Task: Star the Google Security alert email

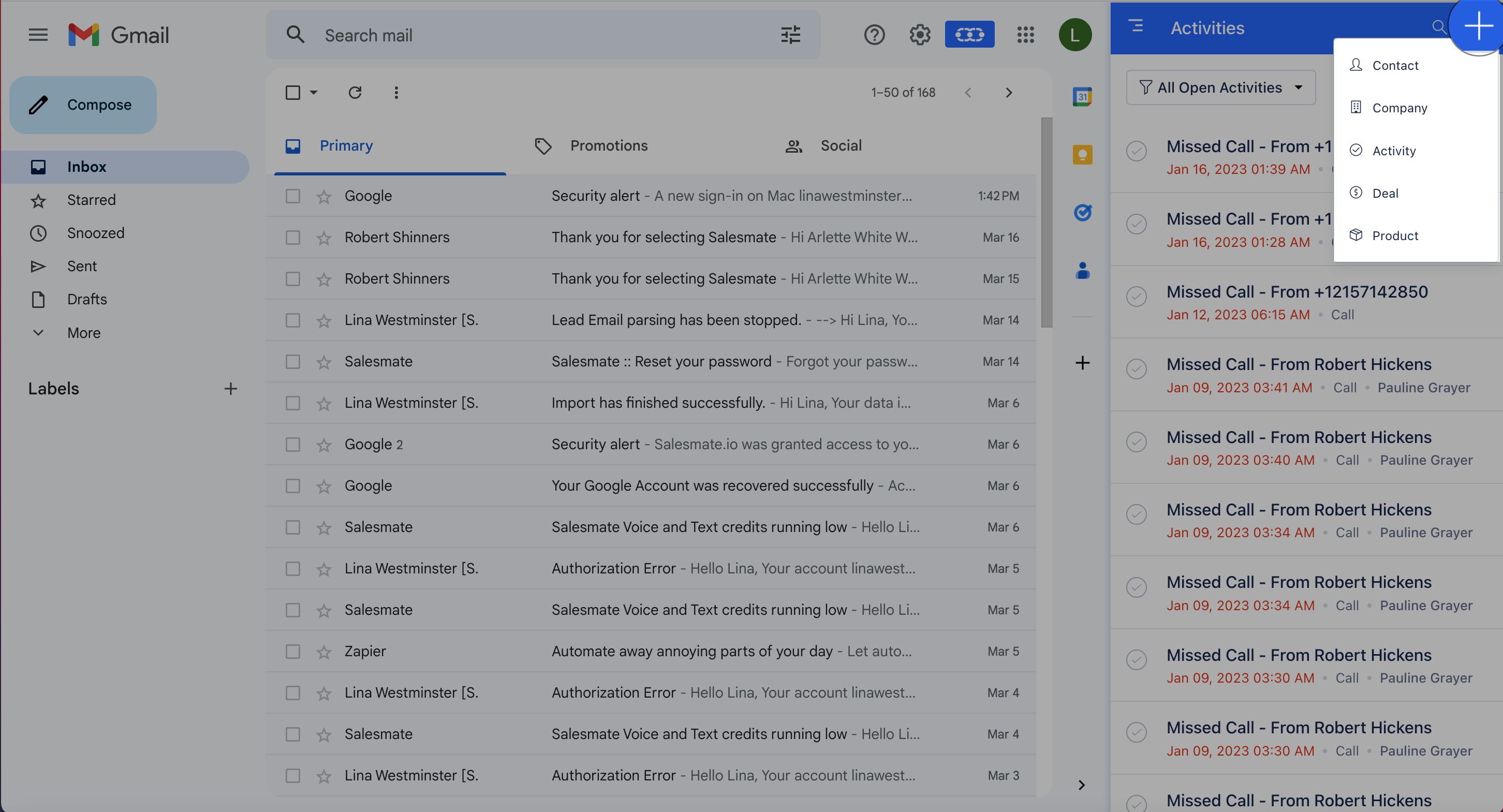Action: (x=325, y=196)
